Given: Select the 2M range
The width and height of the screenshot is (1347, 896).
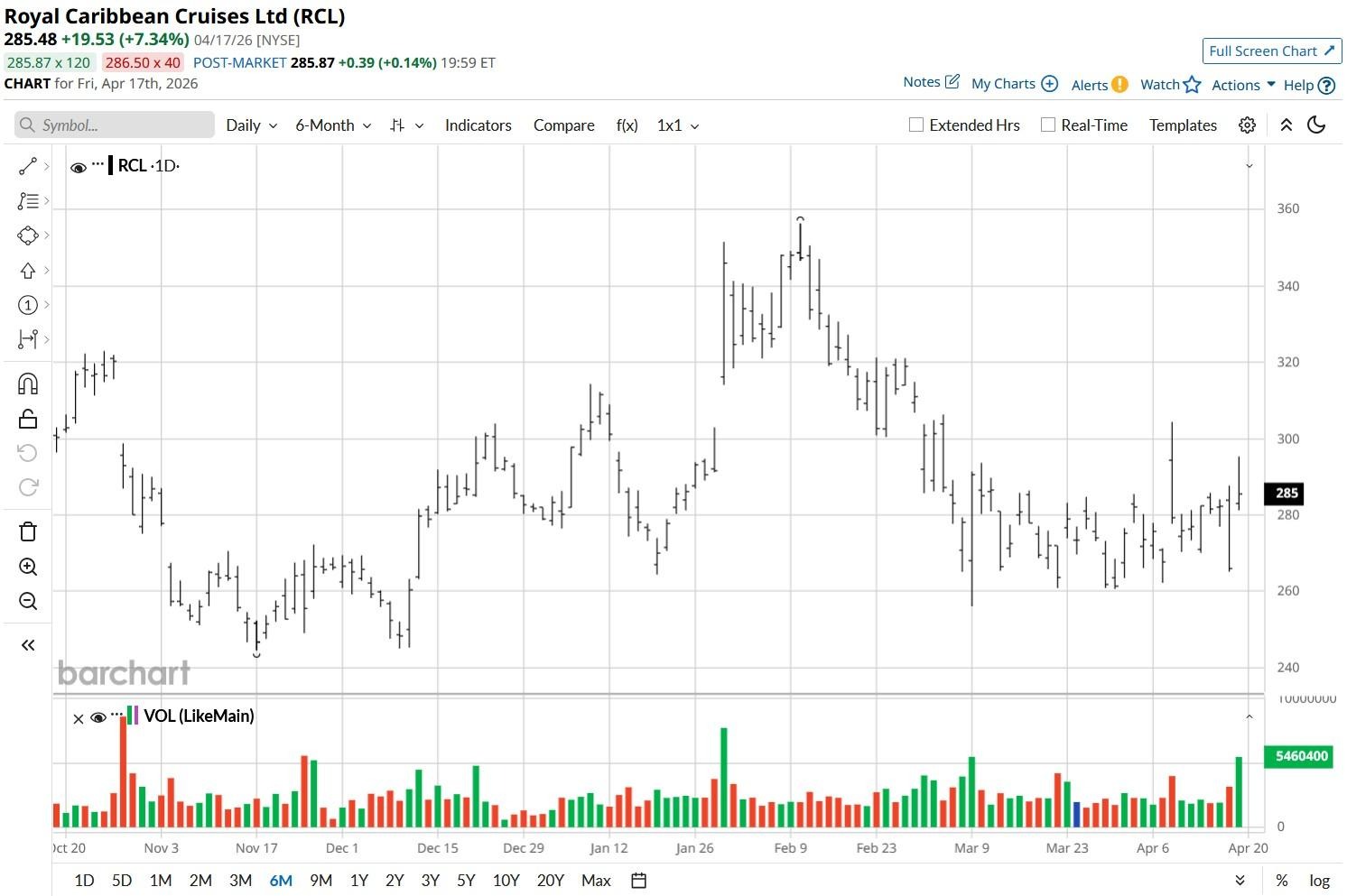Looking at the screenshot, I should 200,881.
